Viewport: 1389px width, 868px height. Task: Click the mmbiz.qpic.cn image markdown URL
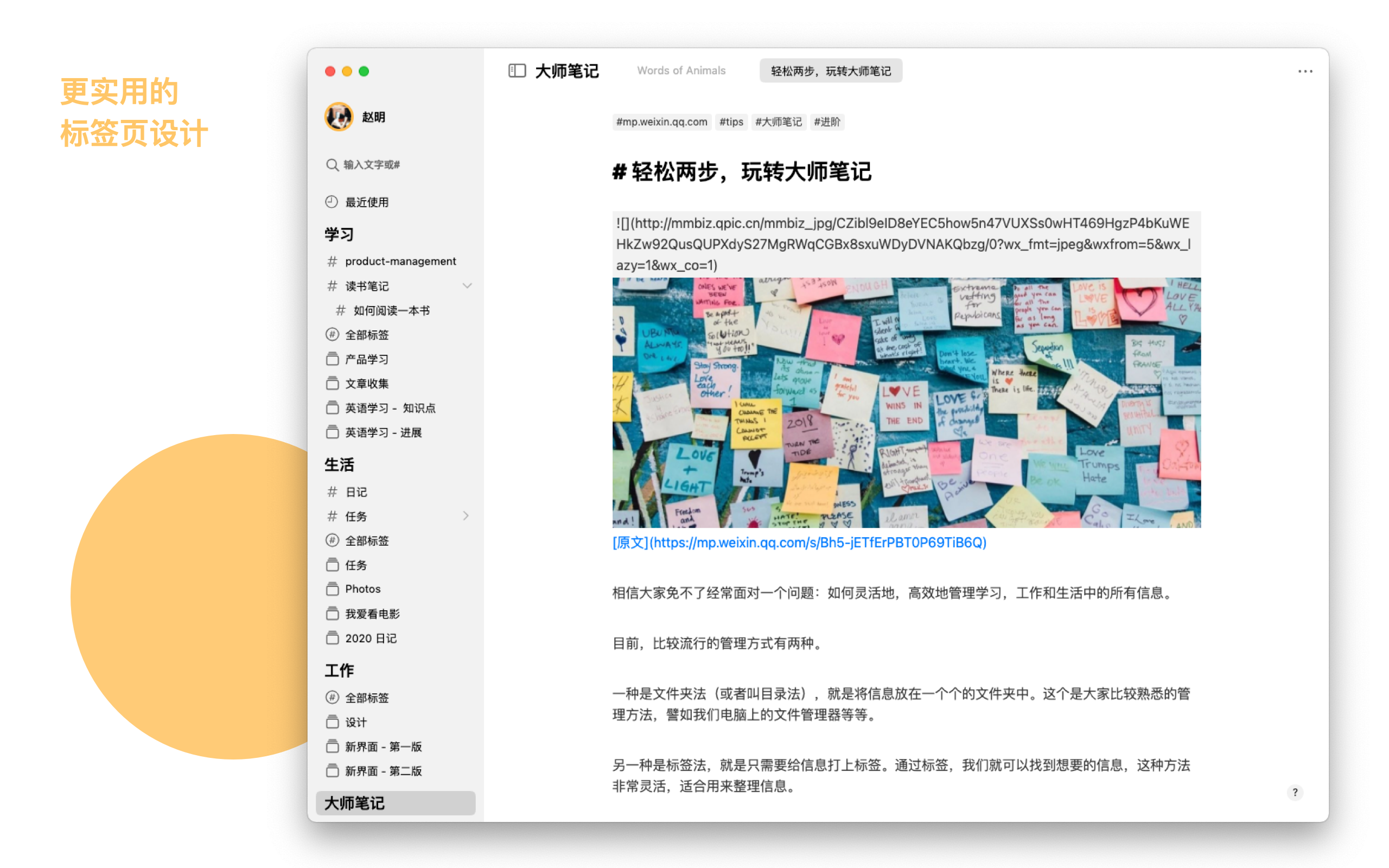click(906, 244)
